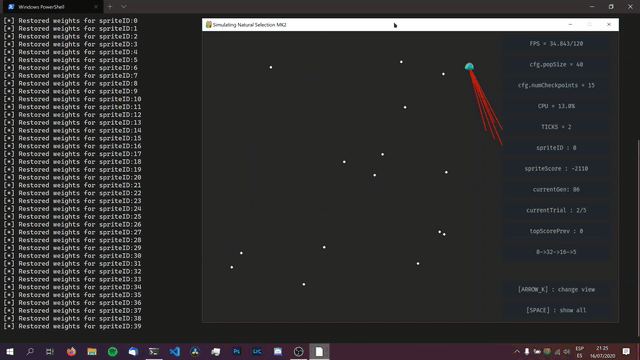Open the notification center icon
640x360 pixels.
coord(626,351)
